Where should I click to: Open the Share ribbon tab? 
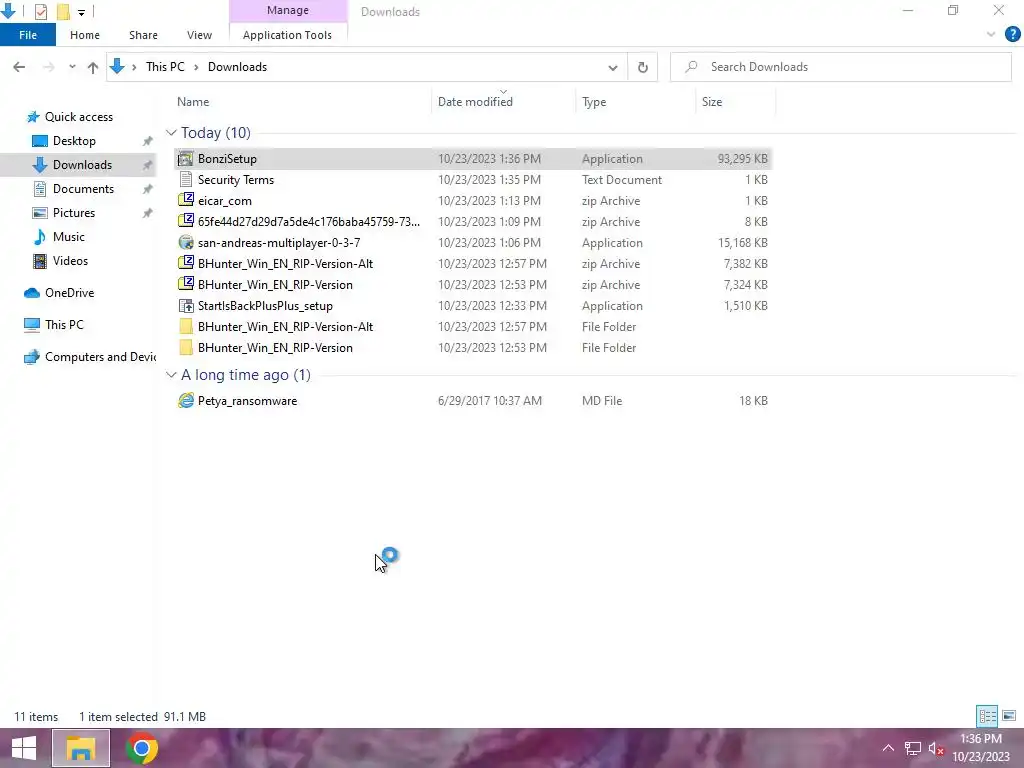[x=143, y=35]
